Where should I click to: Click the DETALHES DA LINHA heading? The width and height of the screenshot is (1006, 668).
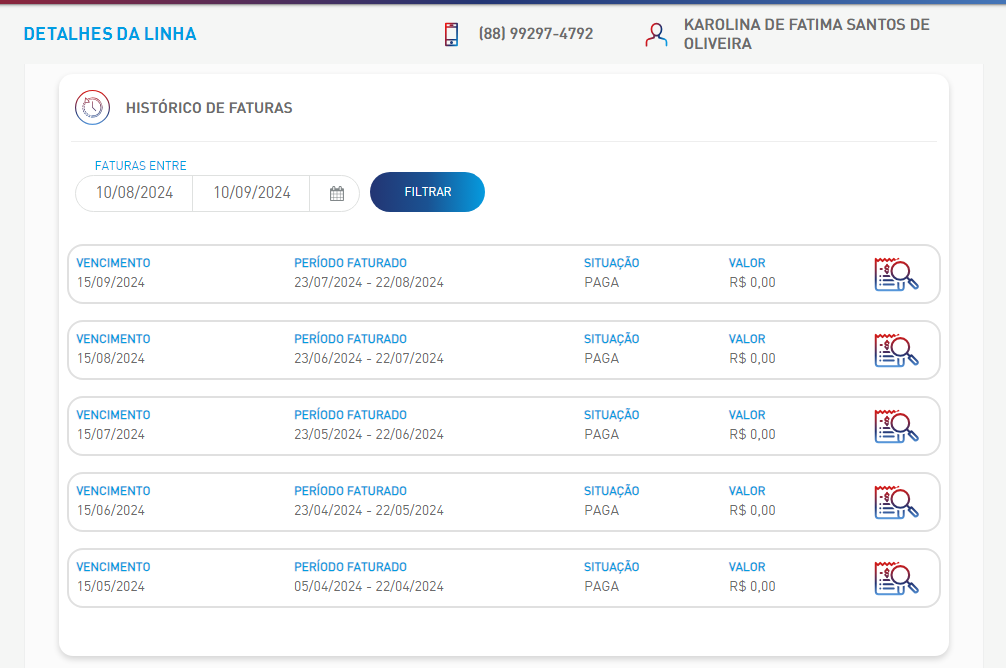[110, 34]
